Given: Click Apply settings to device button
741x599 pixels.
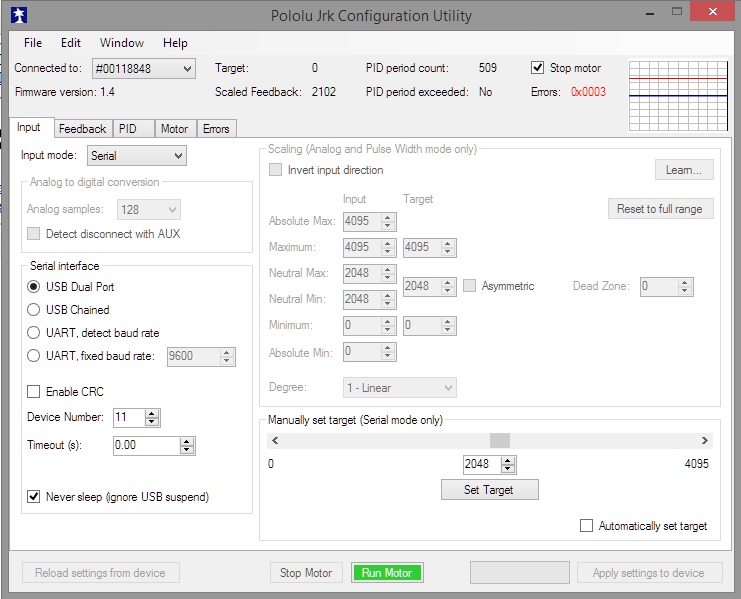Looking at the screenshot, I should tap(649, 573).
